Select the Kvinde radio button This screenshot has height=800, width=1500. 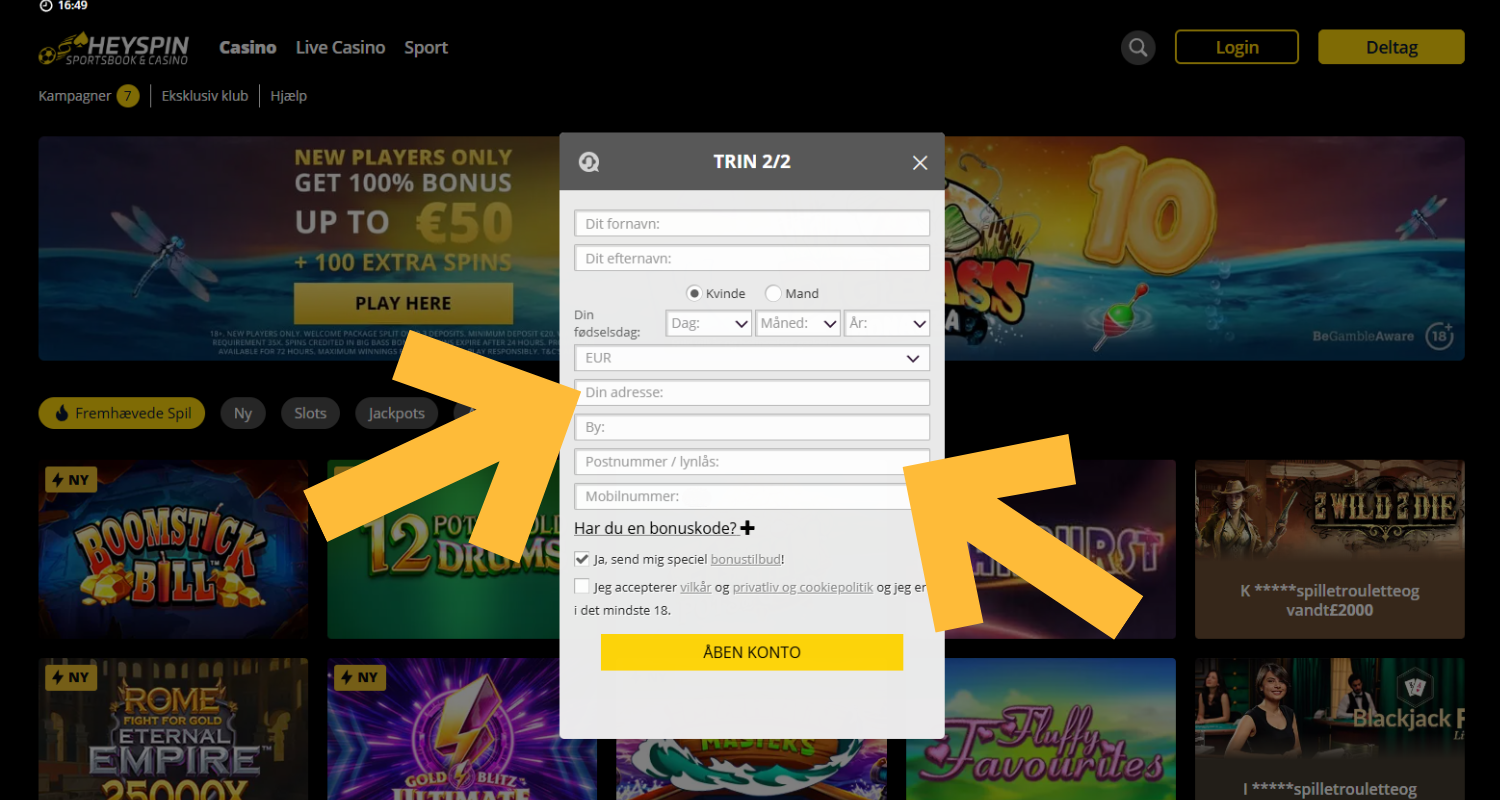694,293
